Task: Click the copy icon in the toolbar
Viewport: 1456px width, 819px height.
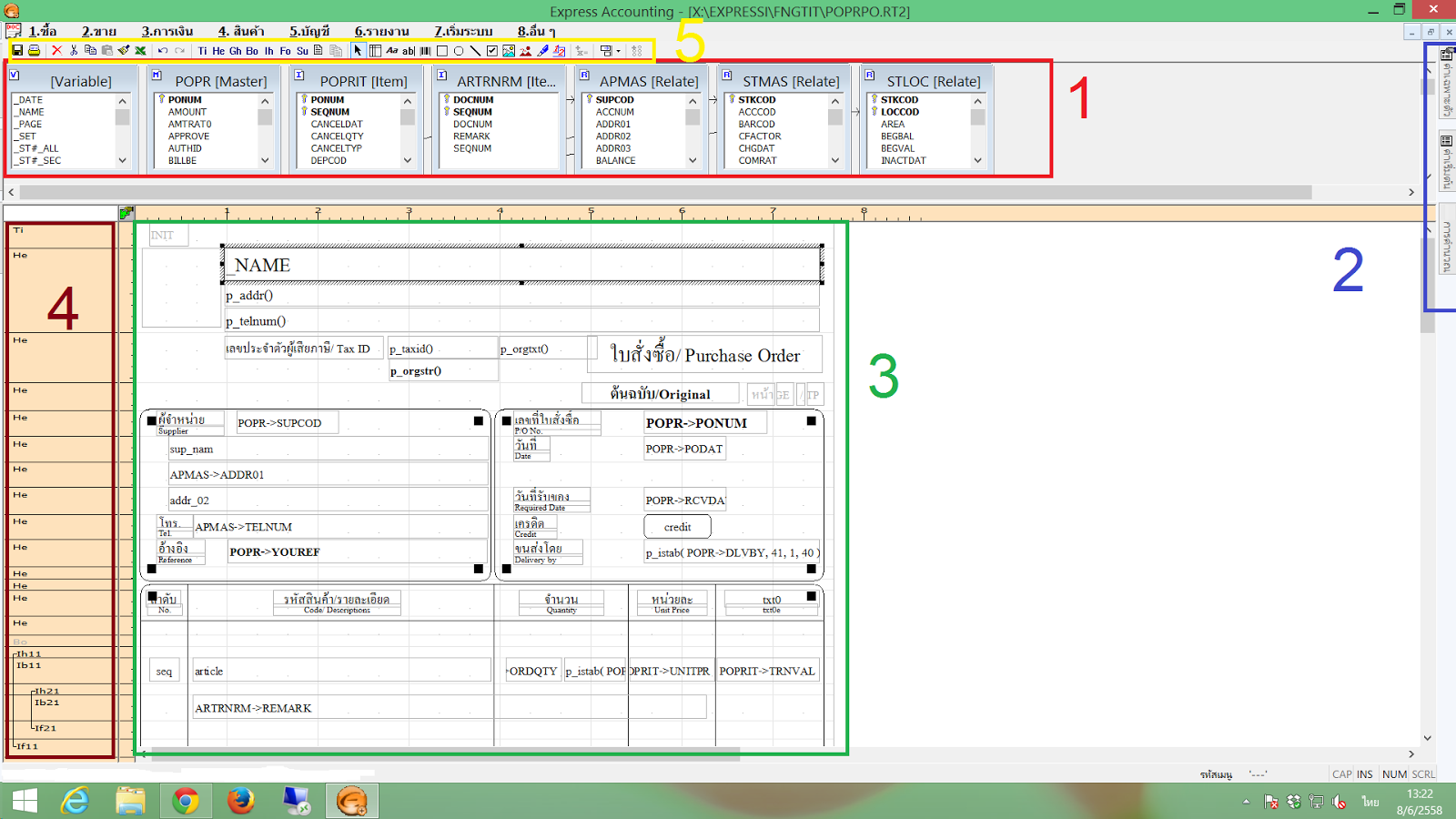Action: 90,51
